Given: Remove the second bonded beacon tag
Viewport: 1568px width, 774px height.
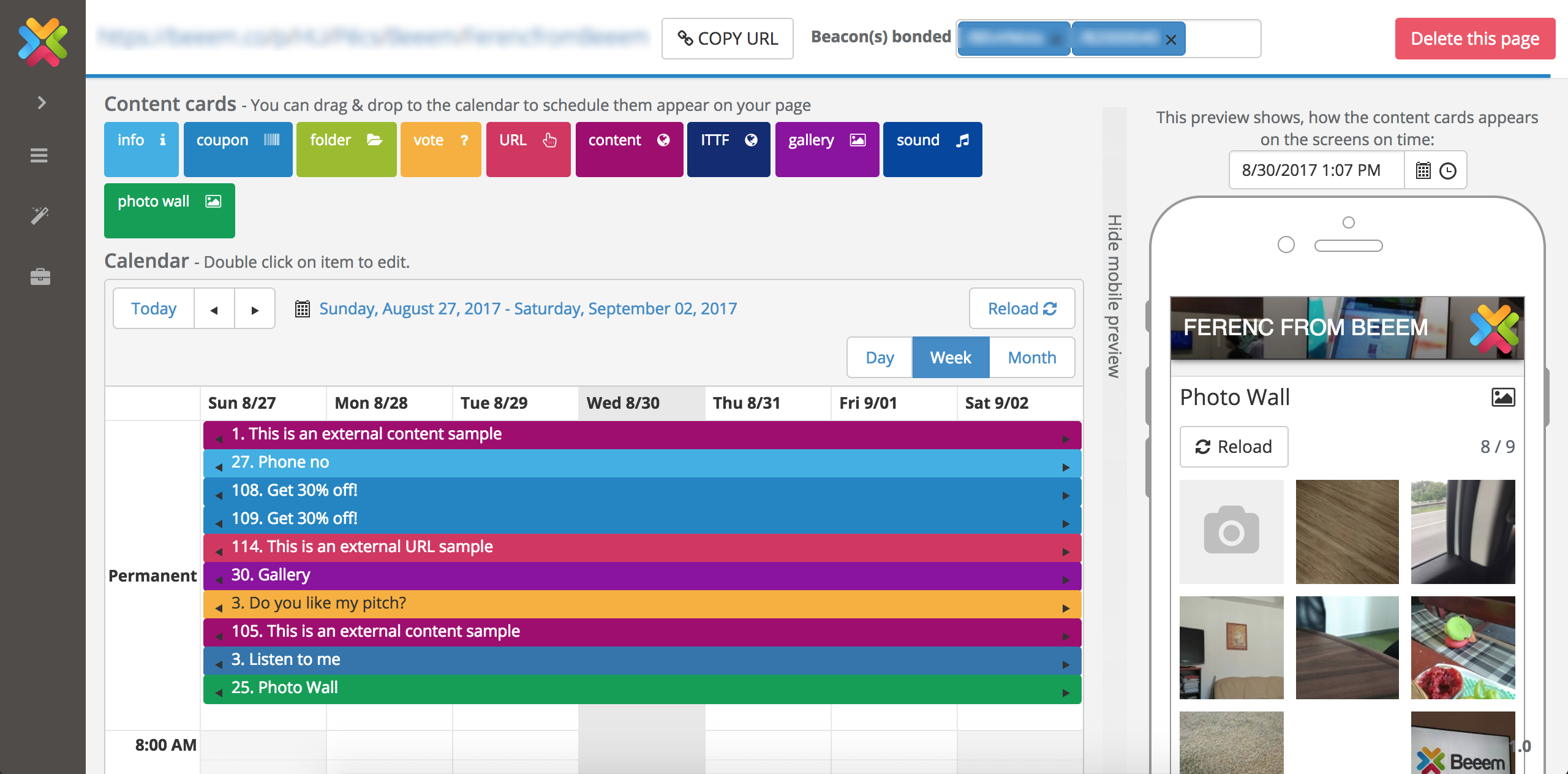Looking at the screenshot, I should click(x=1170, y=40).
